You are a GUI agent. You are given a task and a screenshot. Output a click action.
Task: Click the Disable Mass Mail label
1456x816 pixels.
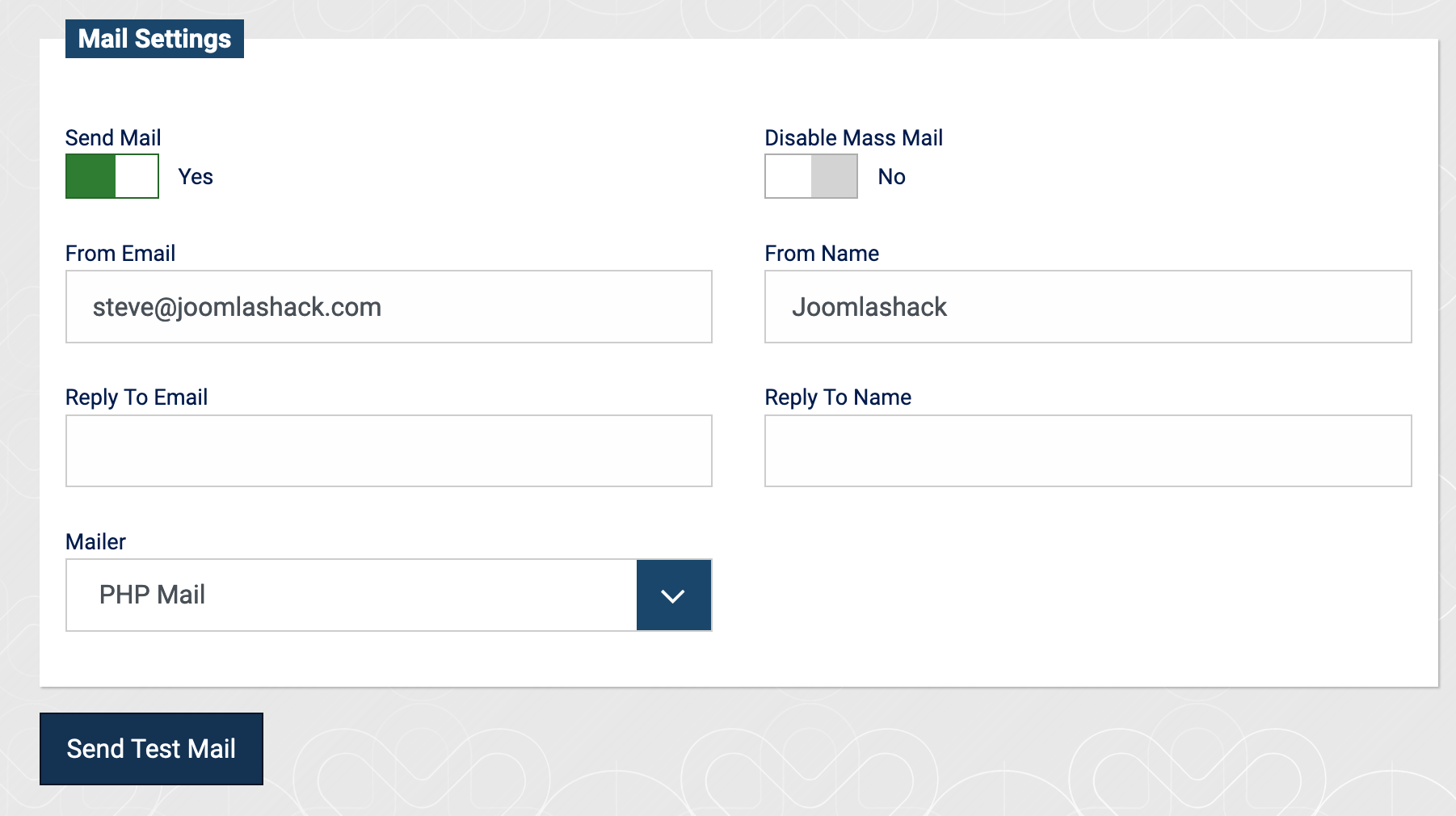coord(853,138)
